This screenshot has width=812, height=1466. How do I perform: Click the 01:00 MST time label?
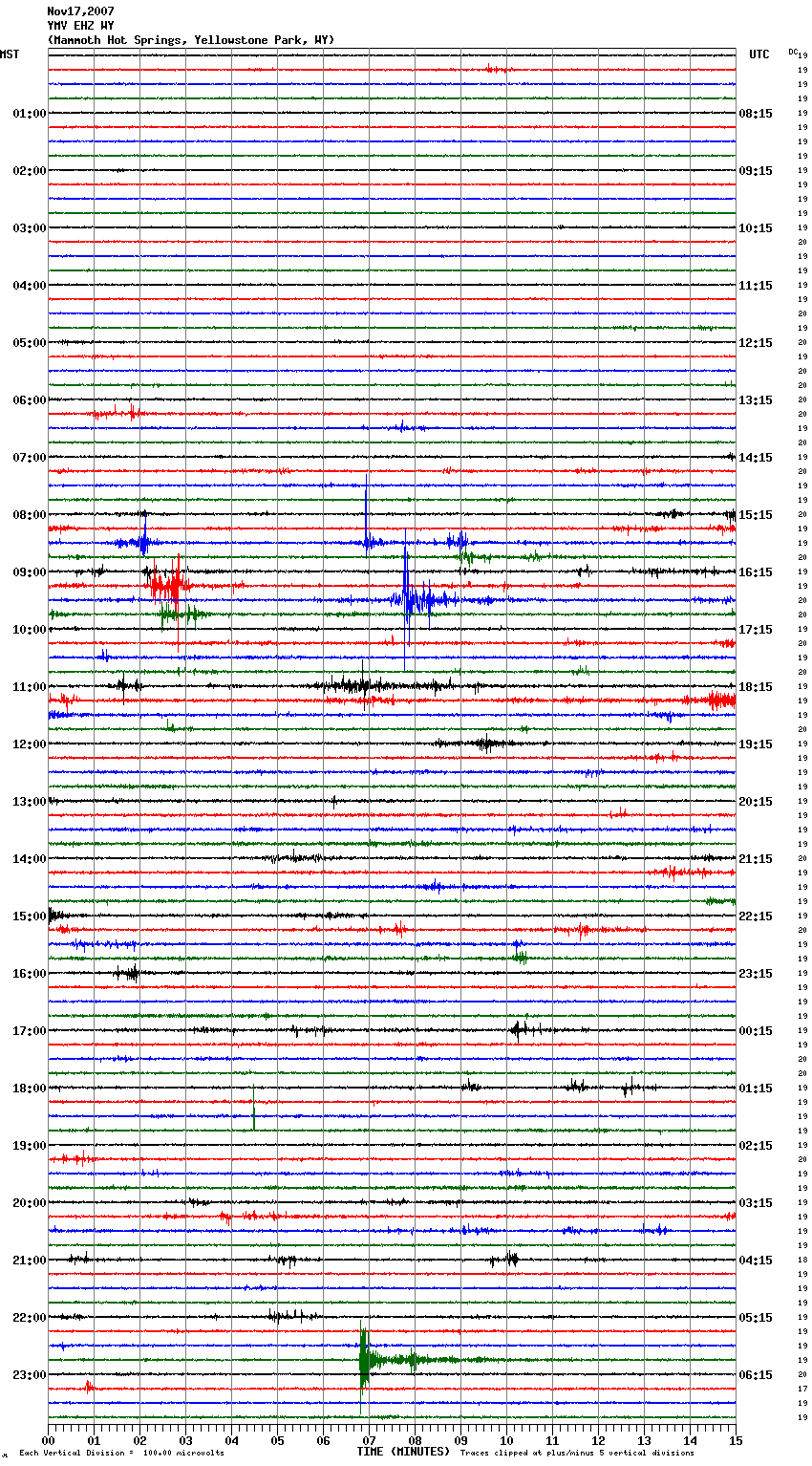tap(30, 114)
